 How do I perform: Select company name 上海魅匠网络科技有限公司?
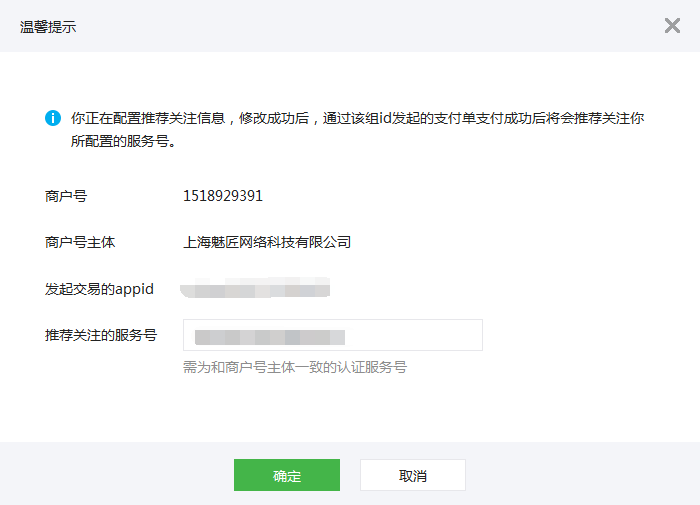coord(267,242)
